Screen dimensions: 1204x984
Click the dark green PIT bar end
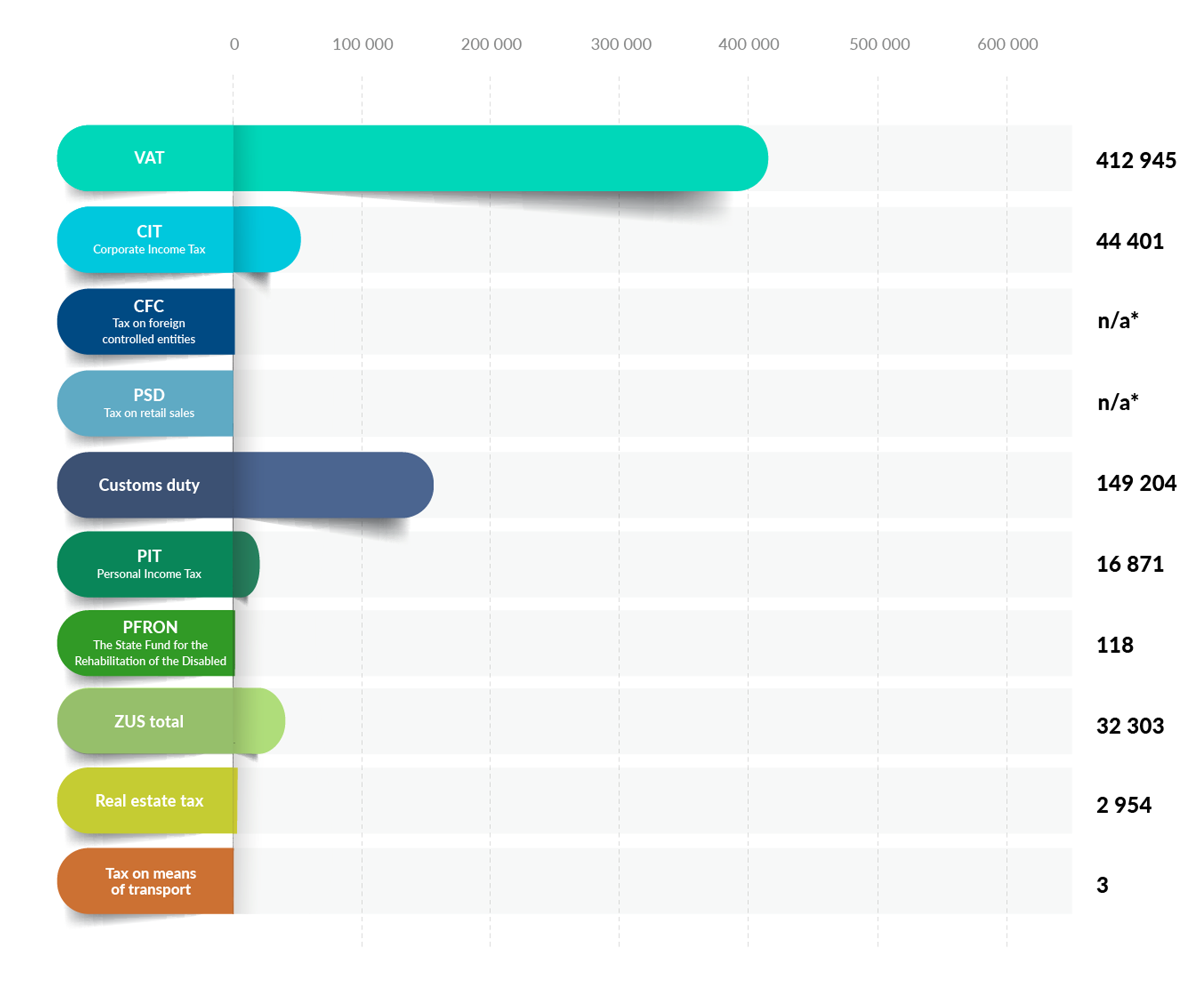point(247,564)
